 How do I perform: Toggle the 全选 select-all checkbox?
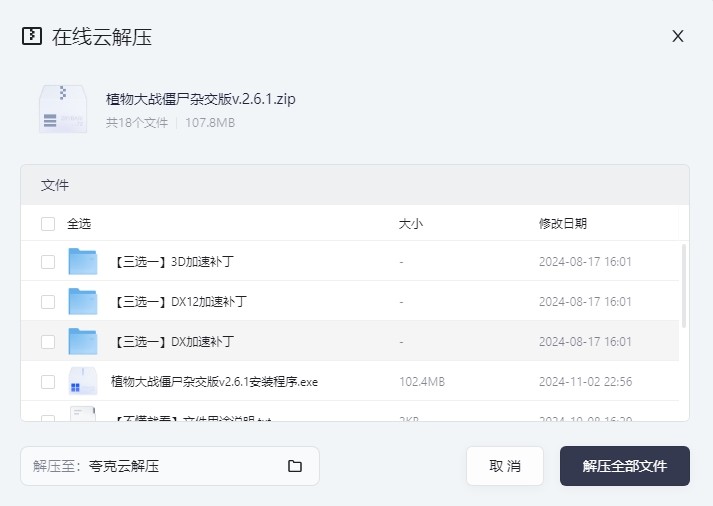point(48,224)
